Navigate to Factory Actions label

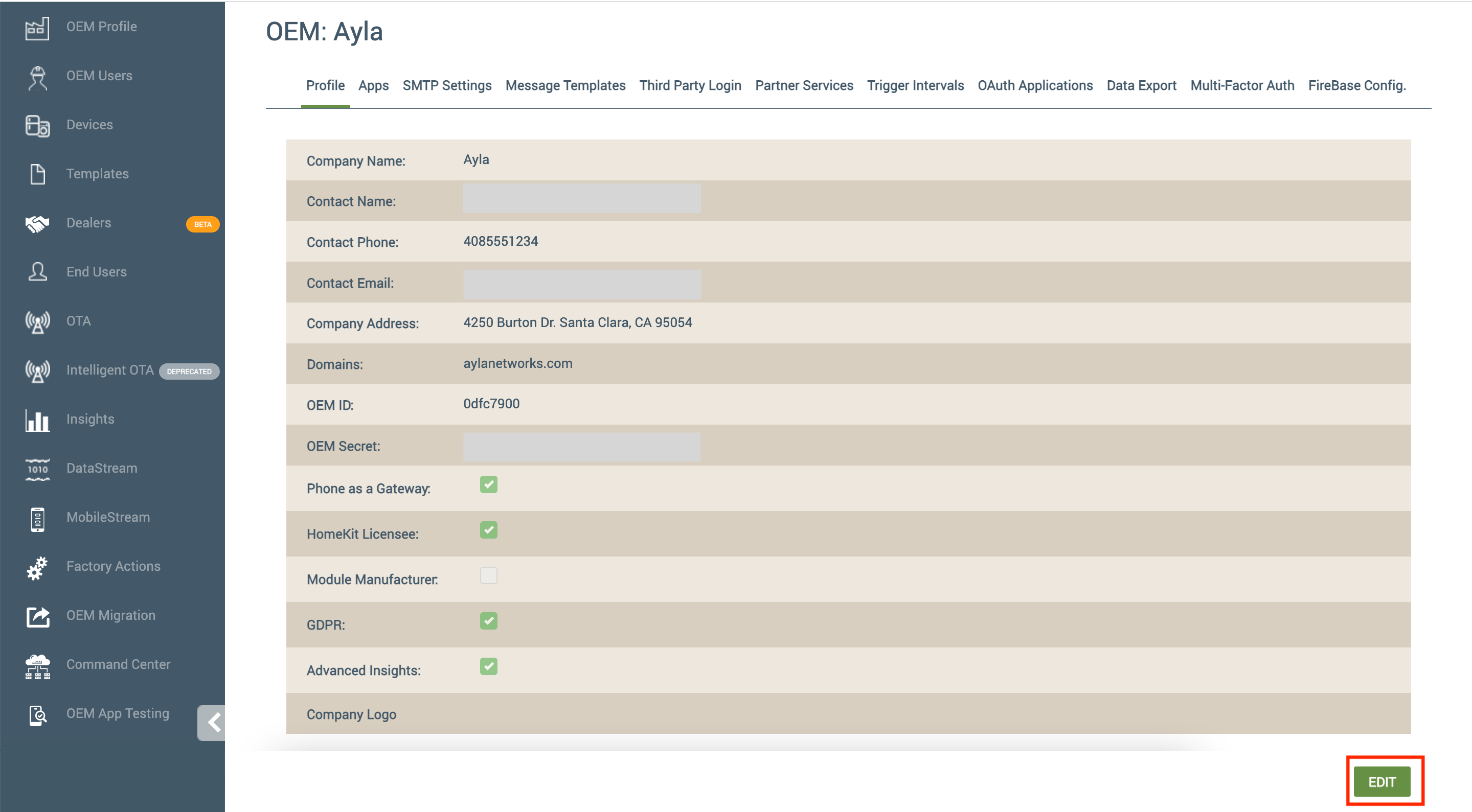[113, 567]
